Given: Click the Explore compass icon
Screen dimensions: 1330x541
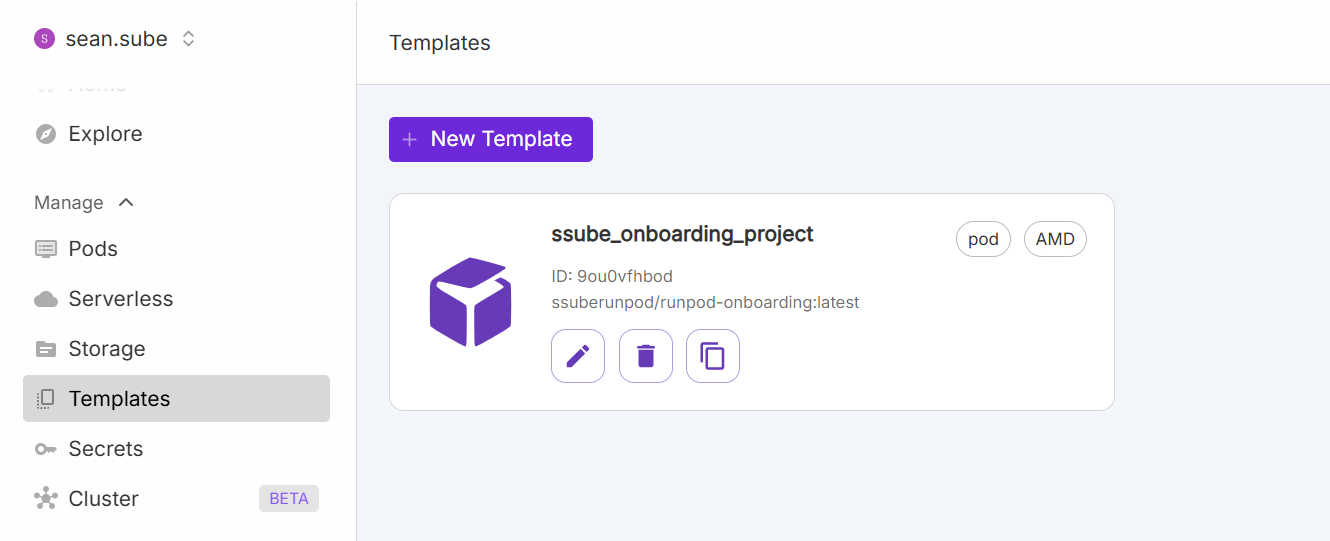Looking at the screenshot, I should [x=46, y=134].
